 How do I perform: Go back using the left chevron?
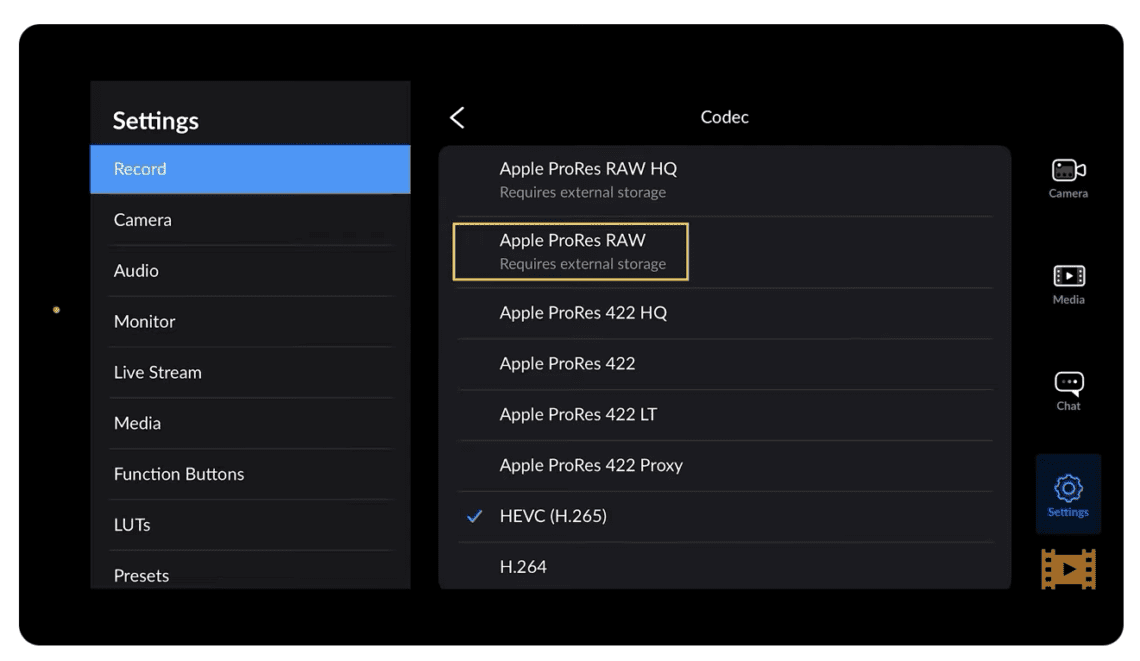pyautogui.click(x=457, y=118)
